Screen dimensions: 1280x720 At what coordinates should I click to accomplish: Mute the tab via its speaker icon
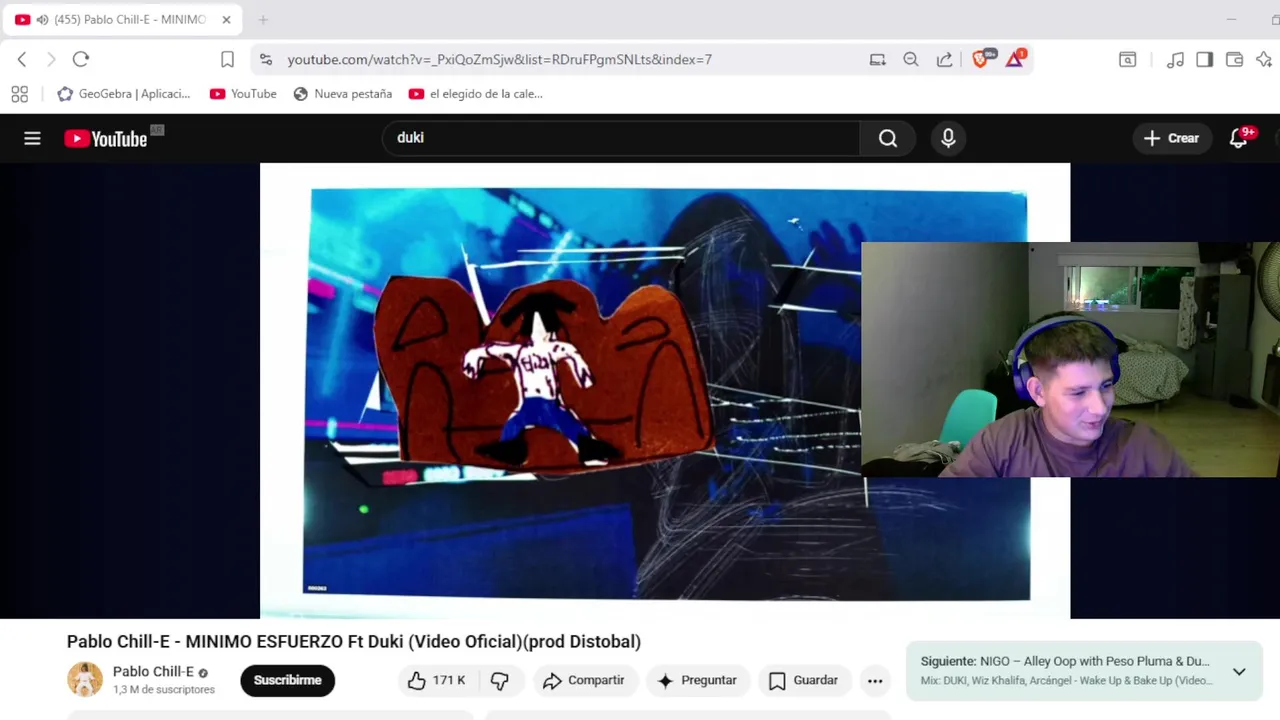point(42,20)
